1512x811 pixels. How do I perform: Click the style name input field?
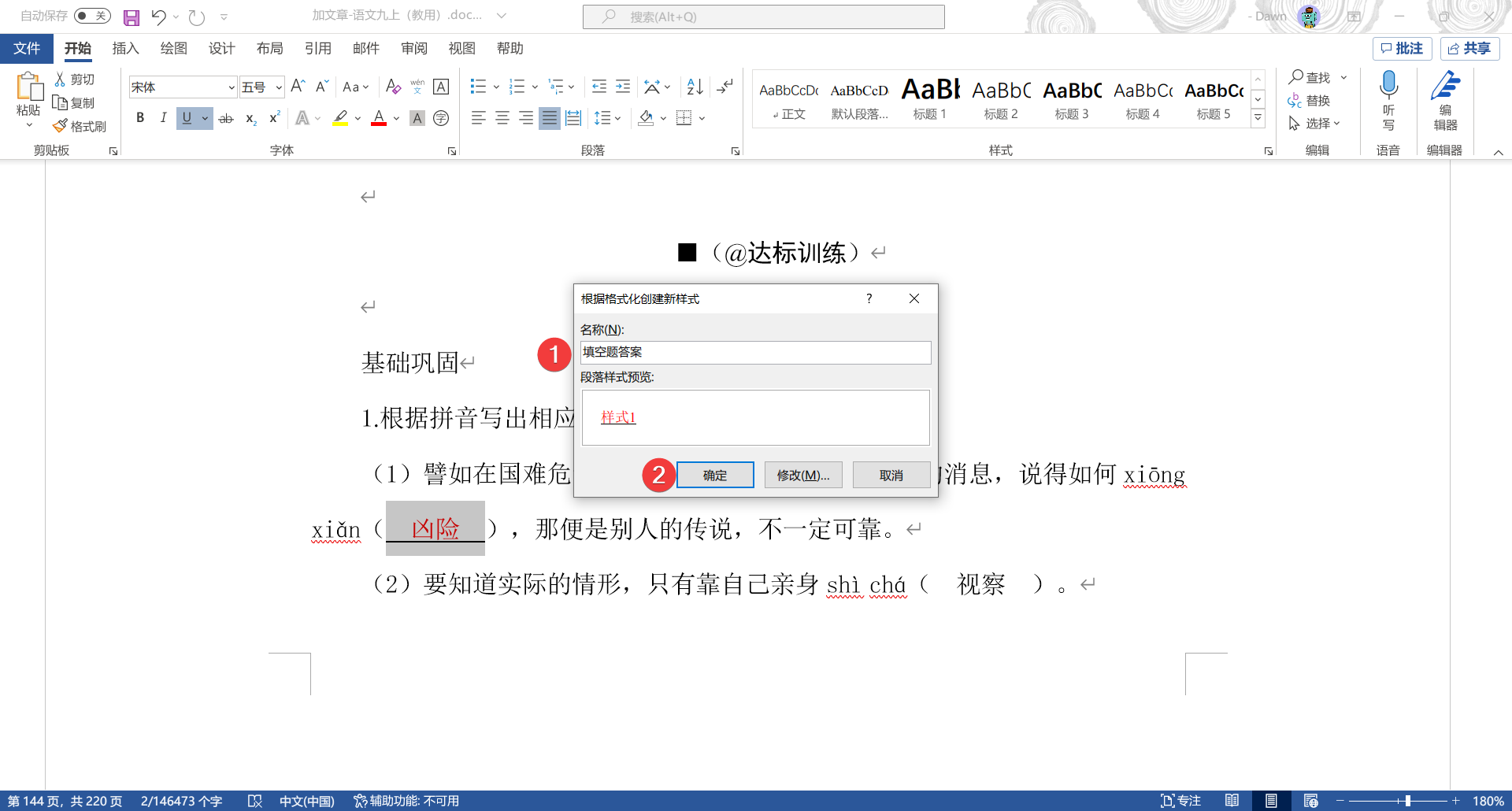click(x=756, y=352)
